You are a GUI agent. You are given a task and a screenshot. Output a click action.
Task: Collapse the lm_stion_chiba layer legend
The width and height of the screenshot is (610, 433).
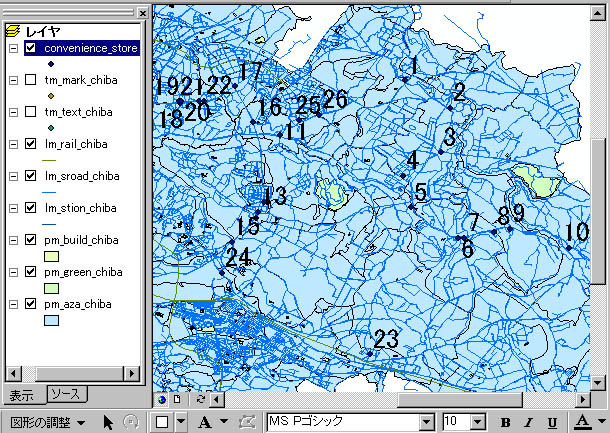coord(14,208)
